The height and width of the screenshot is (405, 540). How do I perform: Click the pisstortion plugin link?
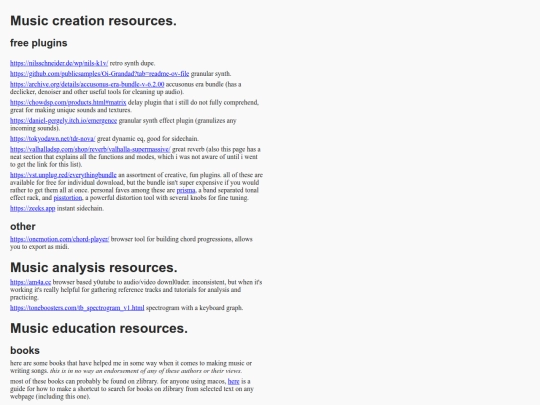(68, 198)
